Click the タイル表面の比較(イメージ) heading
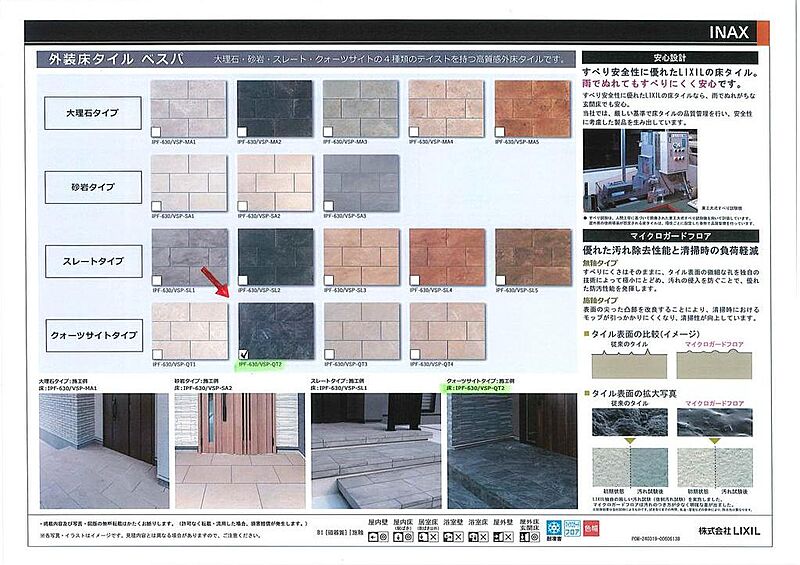The width and height of the screenshot is (800, 565). pyautogui.click(x=645, y=334)
